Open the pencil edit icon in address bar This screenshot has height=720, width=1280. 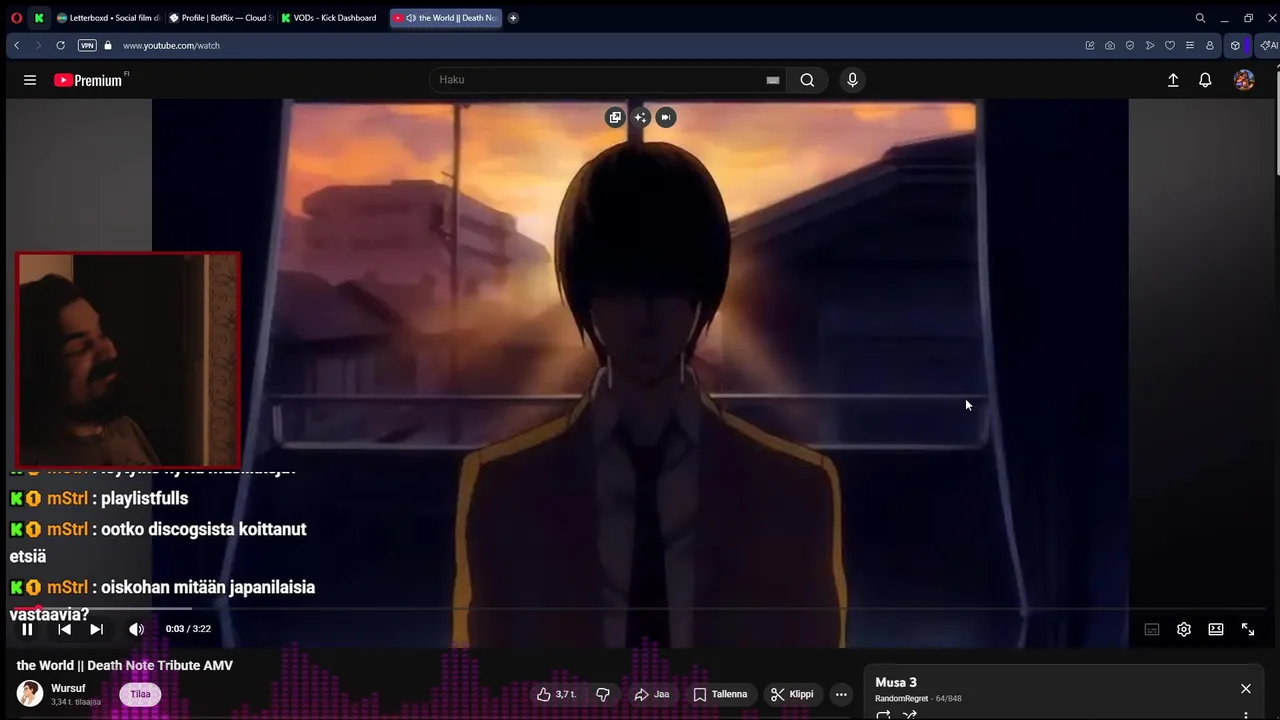pyautogui.click(x=1090, y=45)
